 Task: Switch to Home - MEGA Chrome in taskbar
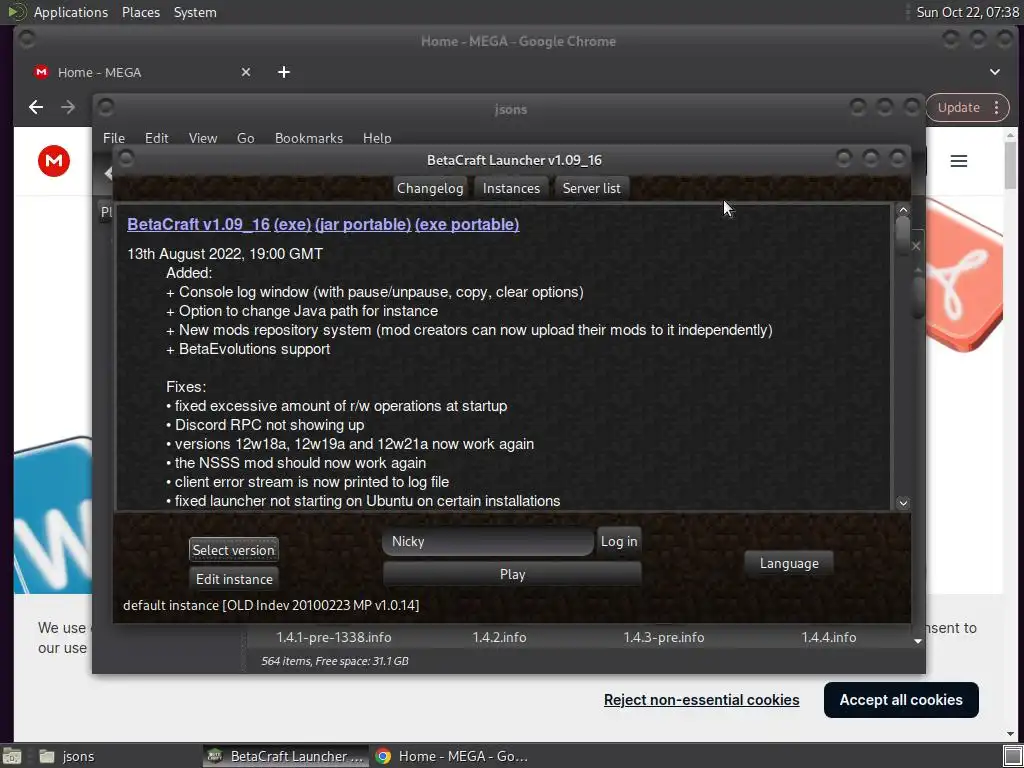pyautogui.click(x=453, y=756)
